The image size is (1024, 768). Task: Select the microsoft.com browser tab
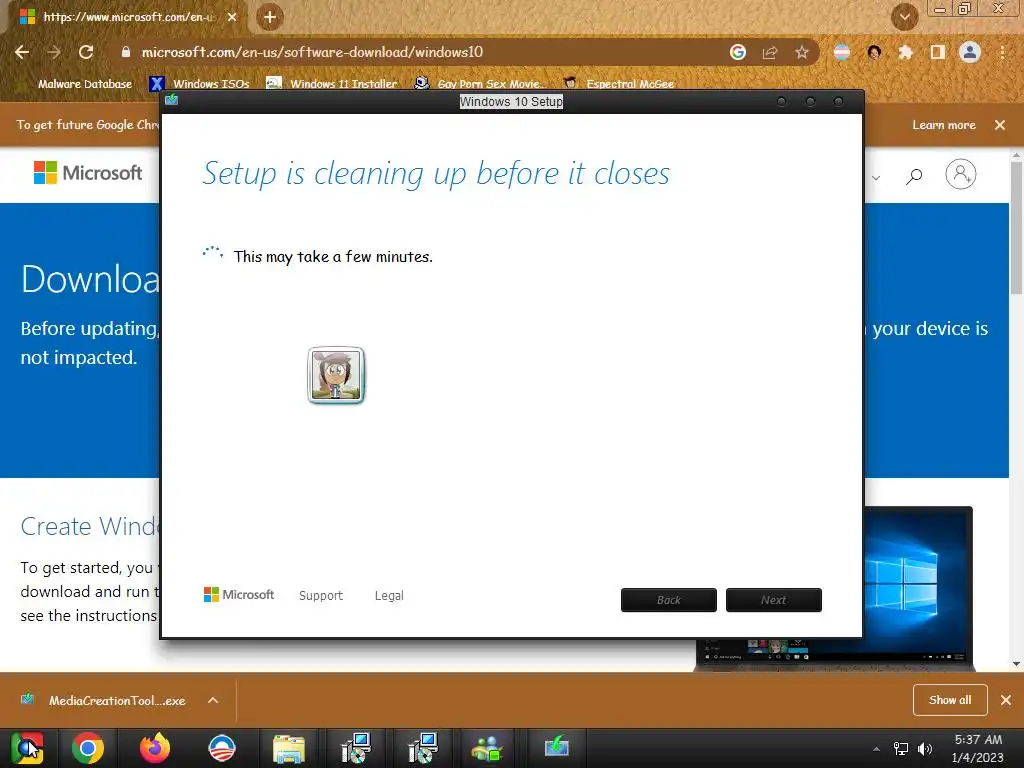(127, 18)
